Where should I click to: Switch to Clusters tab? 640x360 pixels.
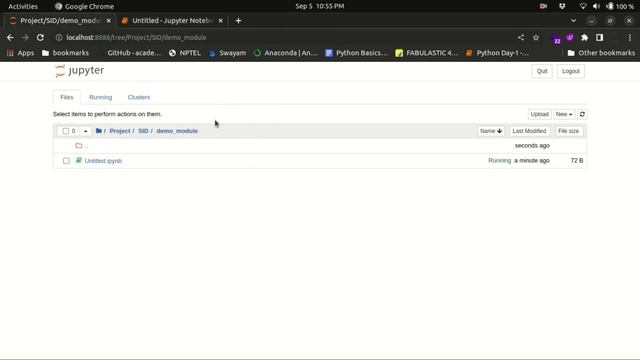(139, 97)
